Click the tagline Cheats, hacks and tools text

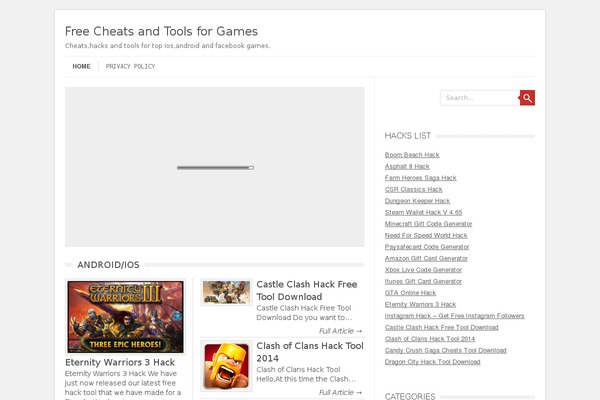coord(168,46)
